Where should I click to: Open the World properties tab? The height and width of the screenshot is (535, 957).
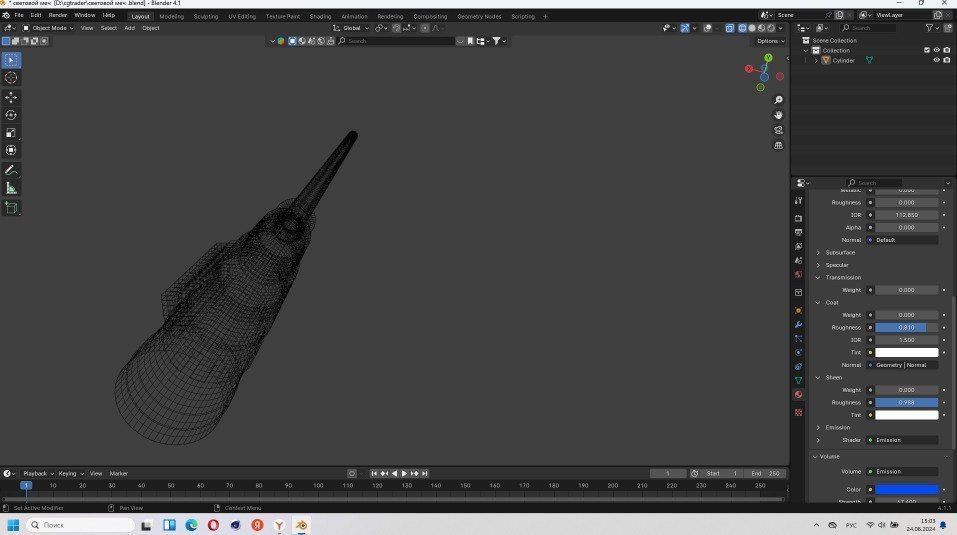(798, 275)
